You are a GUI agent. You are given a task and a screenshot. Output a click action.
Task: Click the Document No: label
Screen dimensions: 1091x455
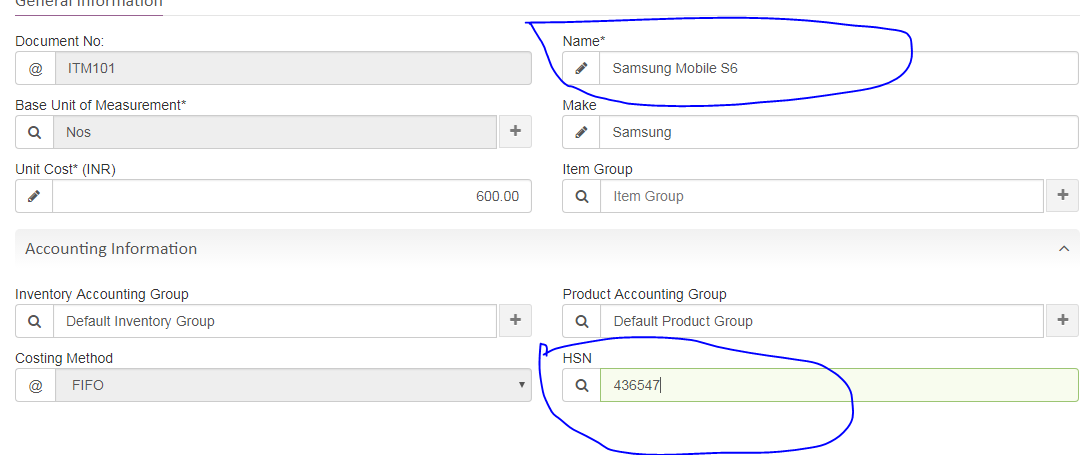tap(60, 41)
